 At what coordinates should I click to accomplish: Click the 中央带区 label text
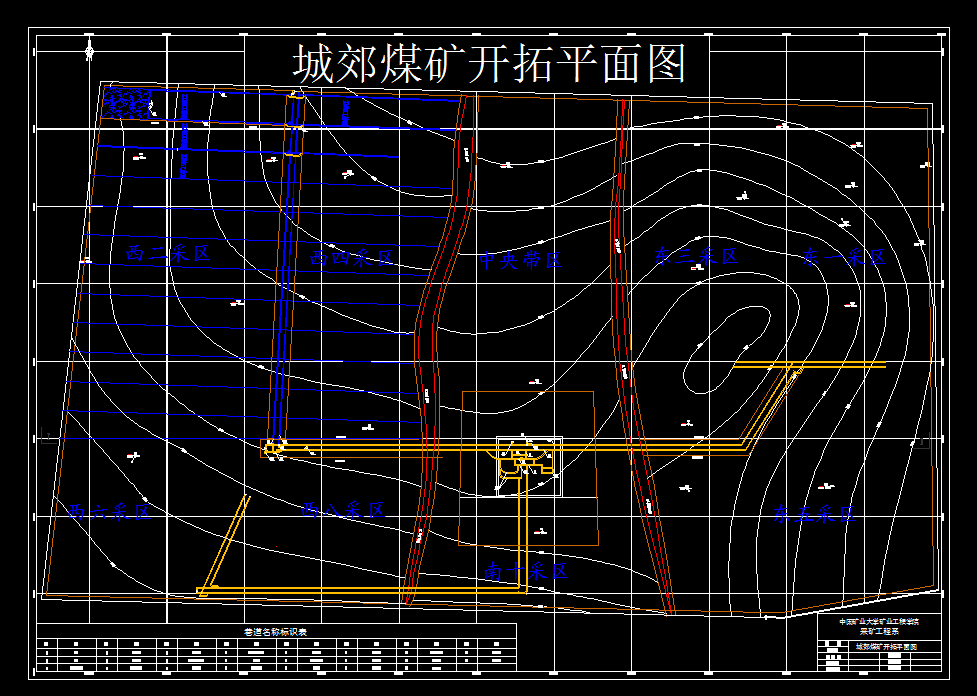pos(522,262)
